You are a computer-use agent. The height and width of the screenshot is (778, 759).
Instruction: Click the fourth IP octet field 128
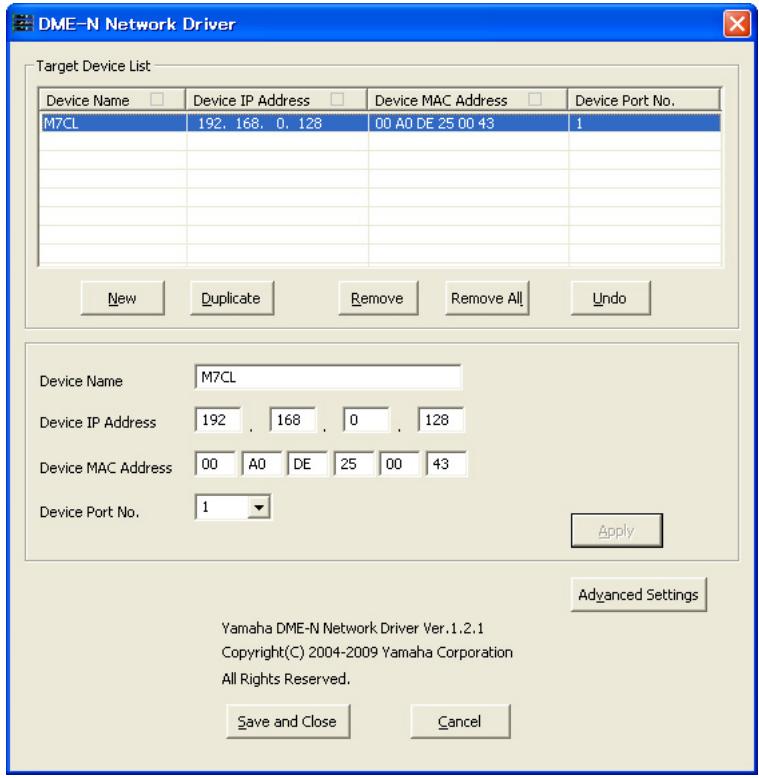click(x=441, y=420)
